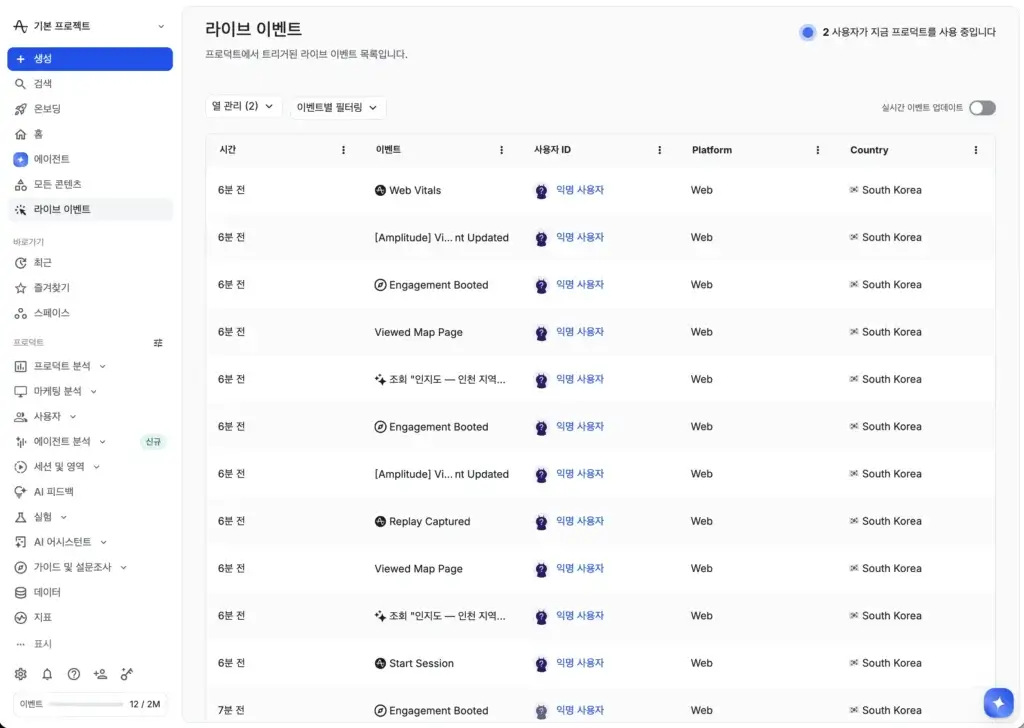The height and width of the screenshot is (728, 1024).
Task: Open settings via the gear icon
Action: [20, 674]
